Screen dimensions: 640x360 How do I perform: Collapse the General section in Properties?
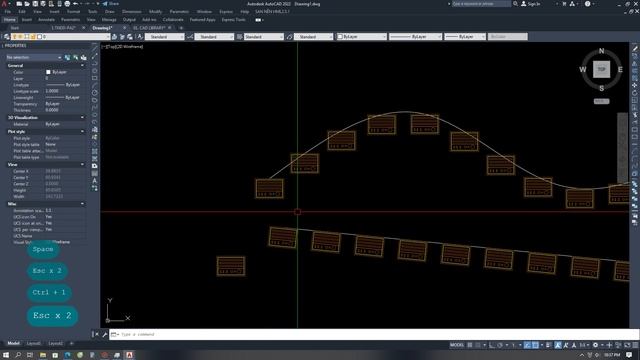(82, 65)
